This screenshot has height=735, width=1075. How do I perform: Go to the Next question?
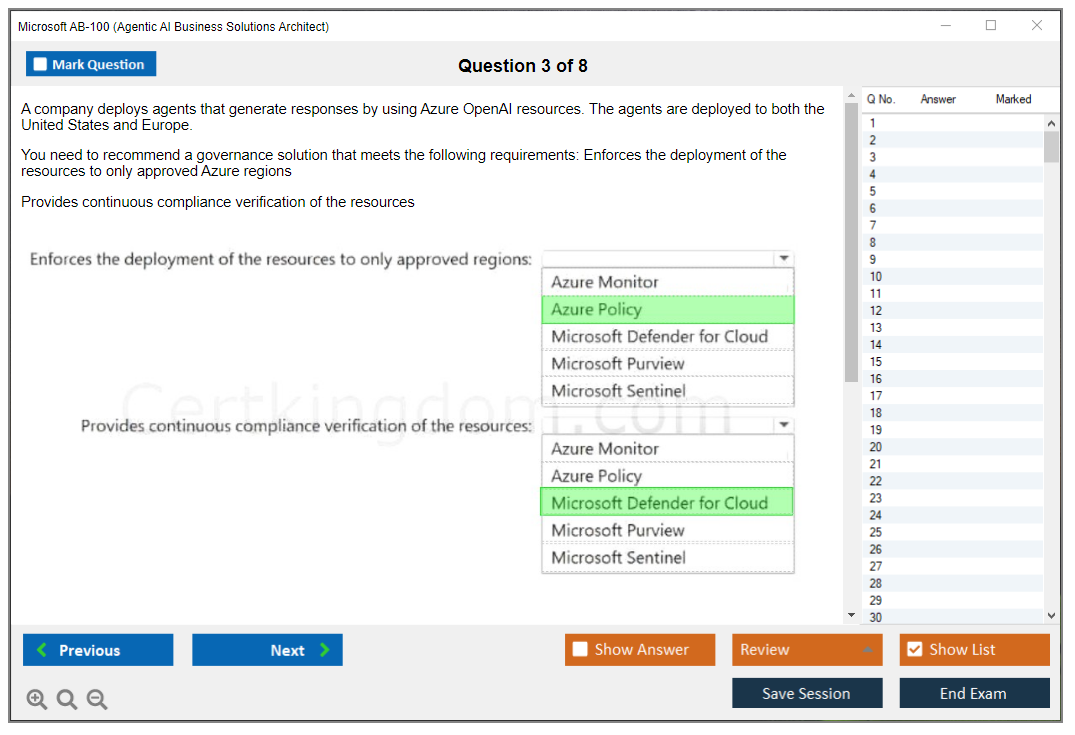[267, 650]
